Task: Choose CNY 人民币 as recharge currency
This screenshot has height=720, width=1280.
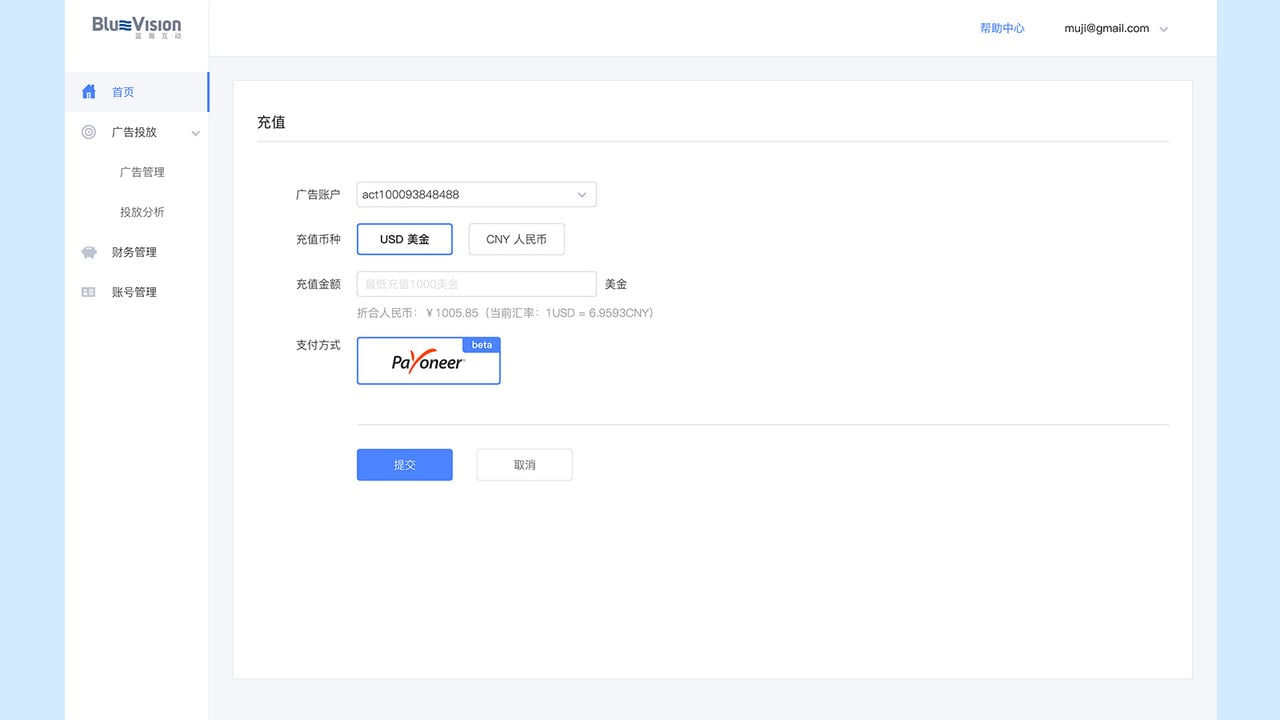Action: (x=516, y=239)
